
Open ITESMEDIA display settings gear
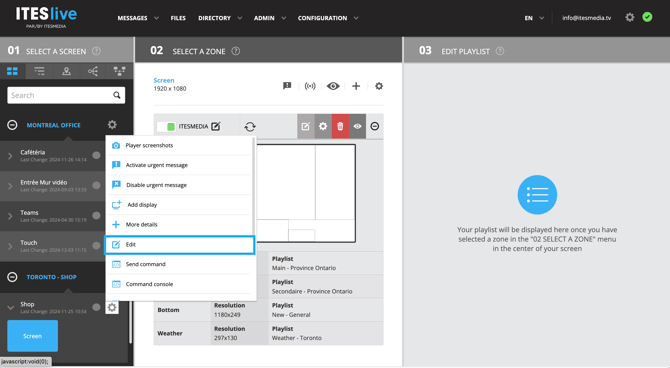coord(323,126)
